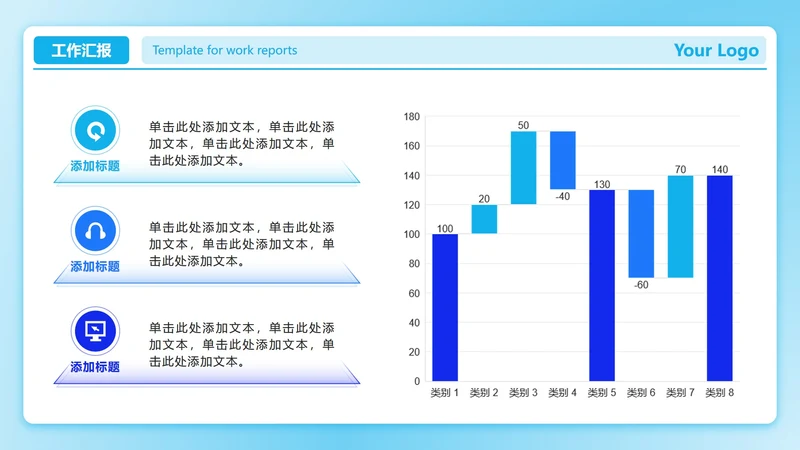Select the data label 70 above 类别 7
Image resolution: width=800 pixels, height=450 pixels.
coord(680,169)
